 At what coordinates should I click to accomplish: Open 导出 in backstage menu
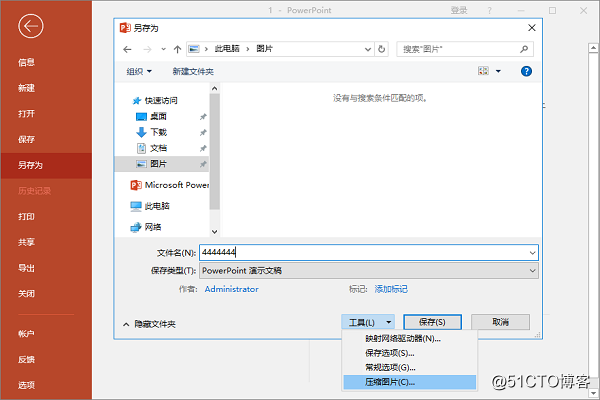(x=26, y=268)
